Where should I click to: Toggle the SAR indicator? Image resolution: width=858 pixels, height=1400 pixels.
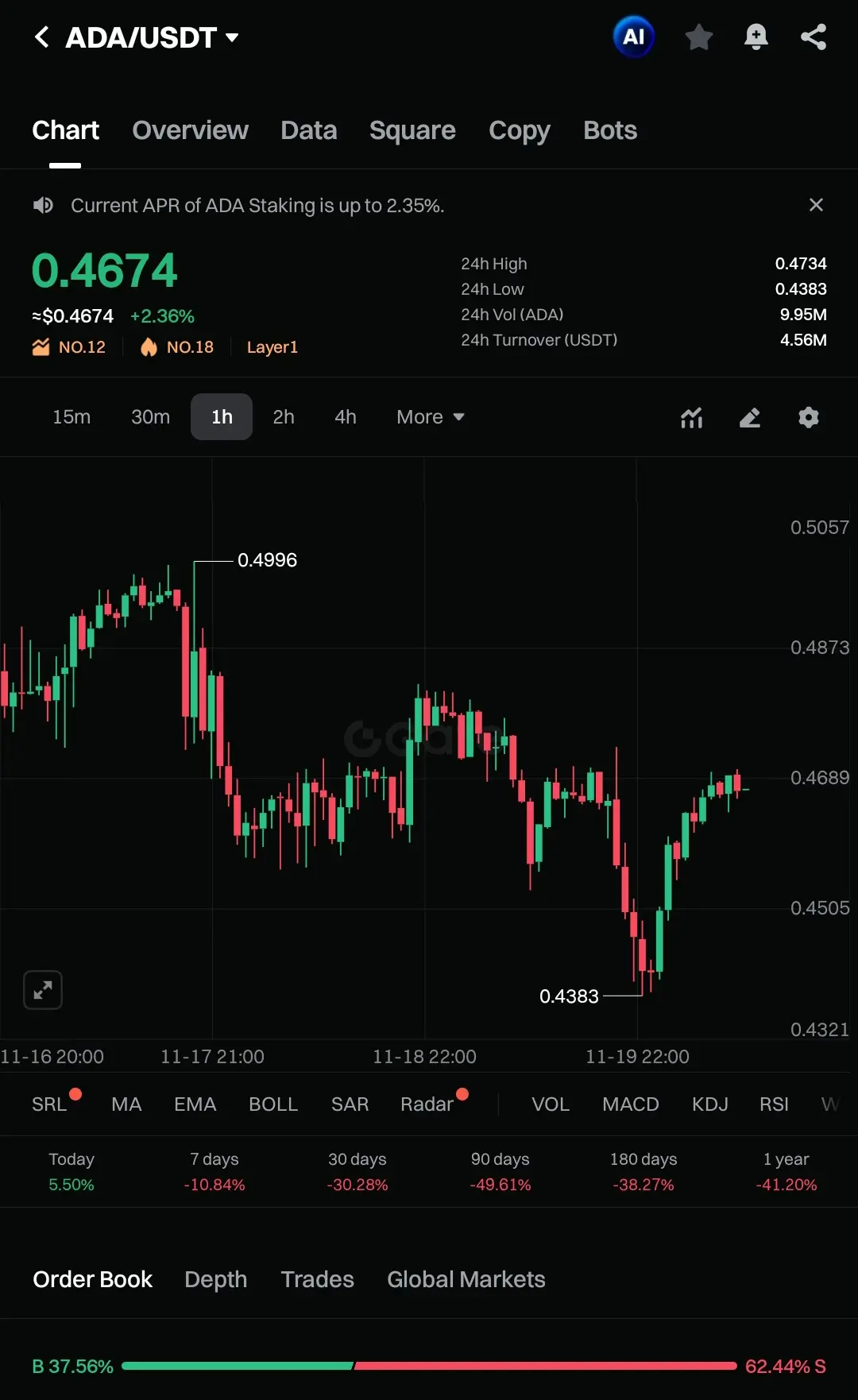[x=350, y=1104]
